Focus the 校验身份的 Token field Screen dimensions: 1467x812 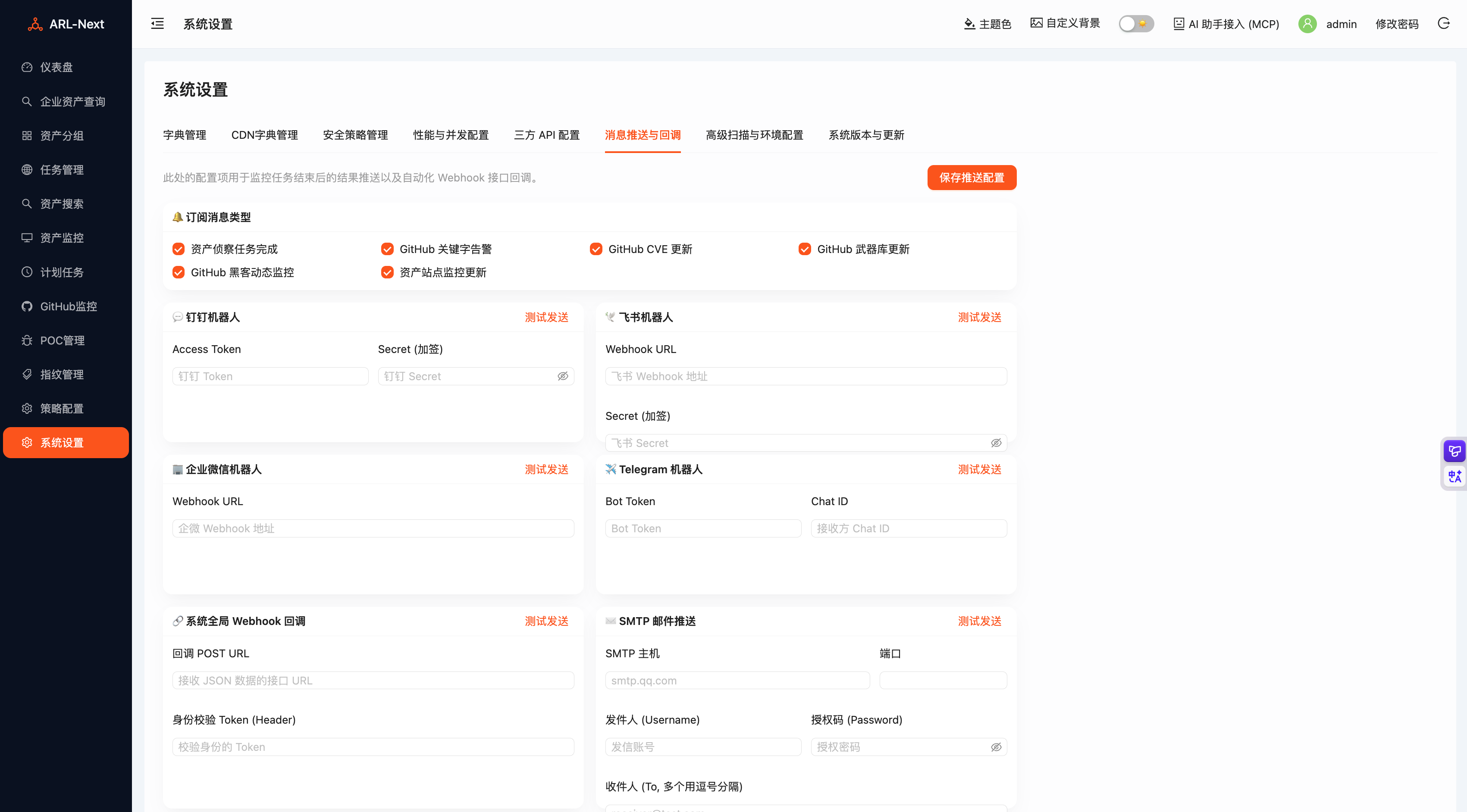(x=373, y=746)
